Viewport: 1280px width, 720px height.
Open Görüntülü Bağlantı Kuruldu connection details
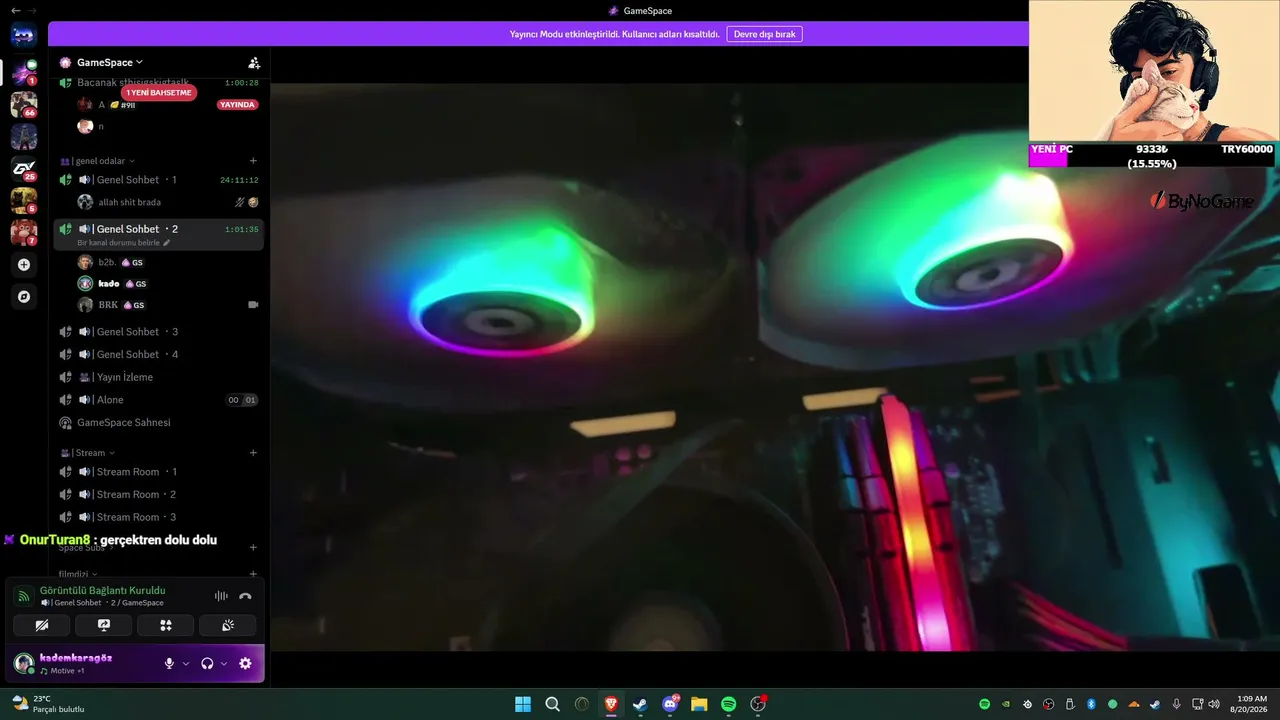pos(102,590)
